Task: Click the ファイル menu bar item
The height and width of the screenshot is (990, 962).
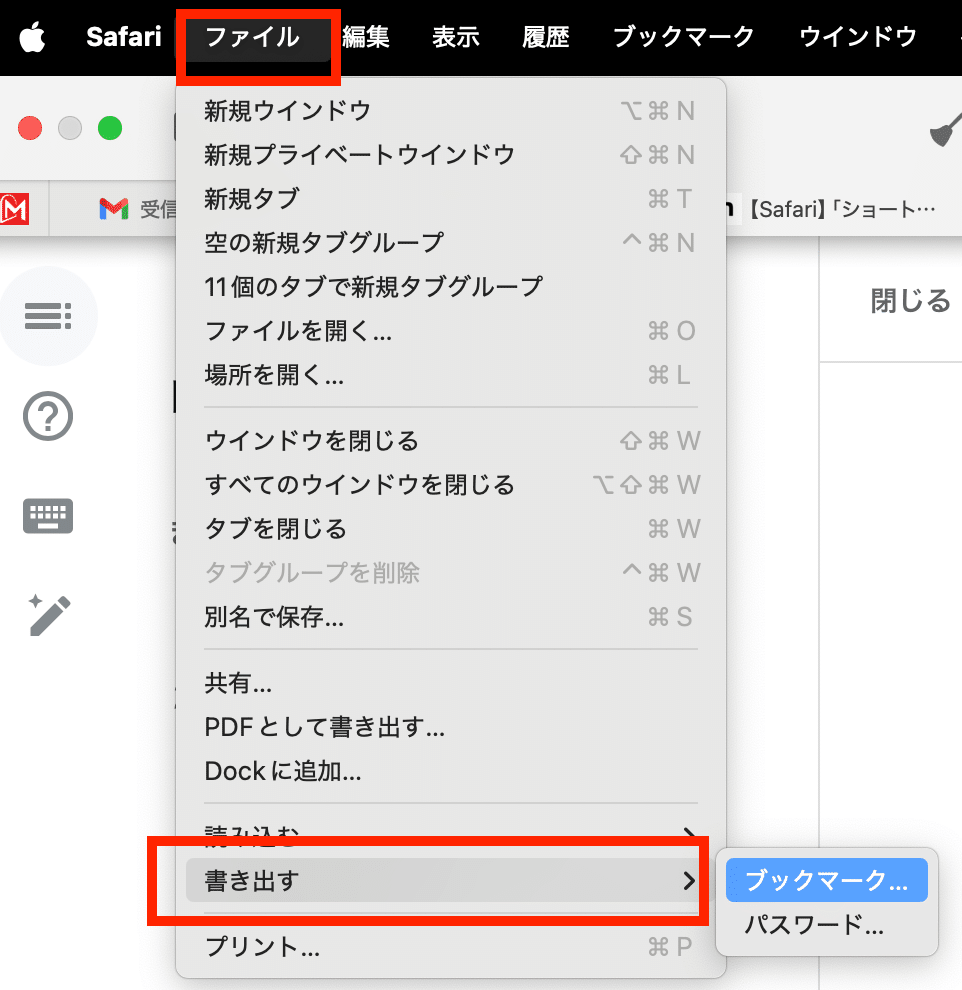Action: (252, 37)
